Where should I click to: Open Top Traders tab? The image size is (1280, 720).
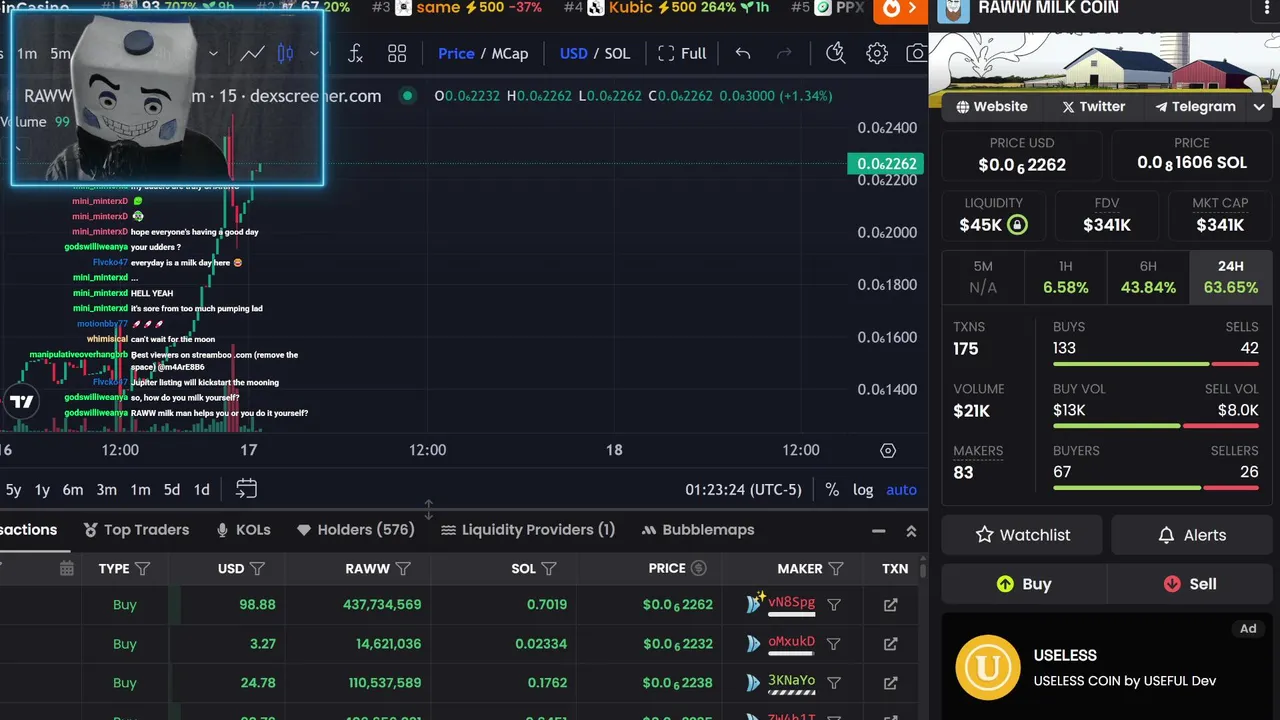pos(135,530)
